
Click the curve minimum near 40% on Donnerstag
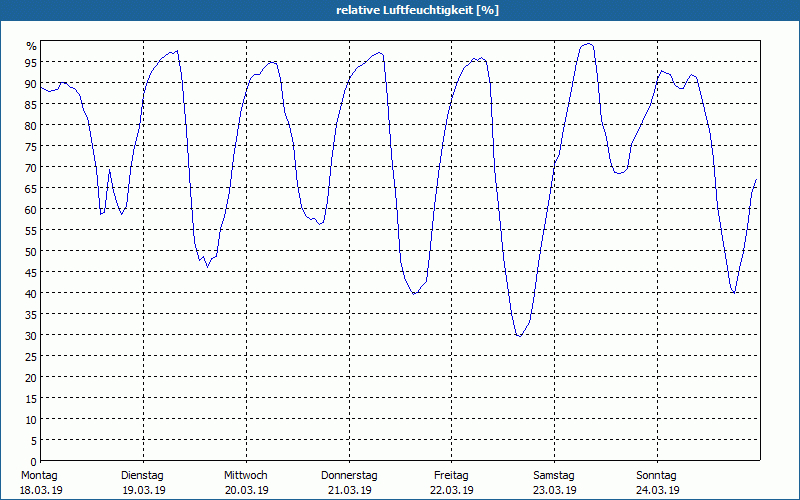[414, 293]
